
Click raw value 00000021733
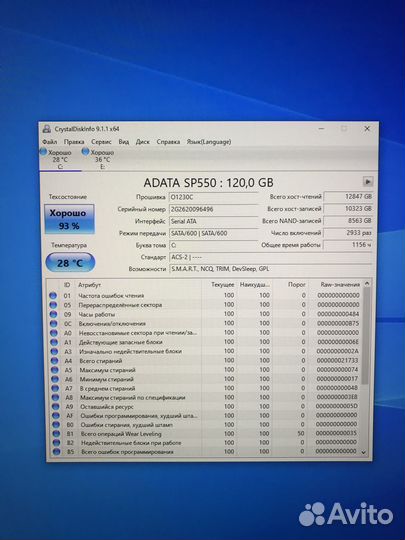coord(337,360)
